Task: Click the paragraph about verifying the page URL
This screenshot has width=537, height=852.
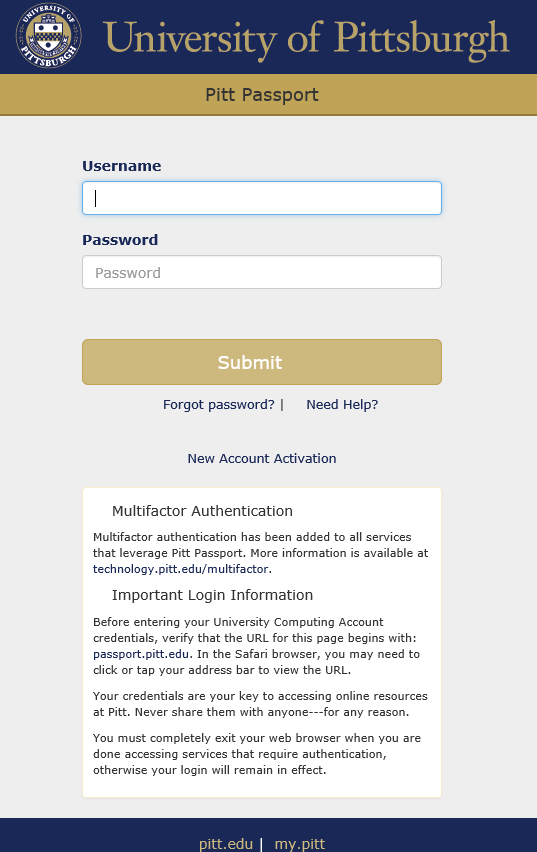Action: [257, 646]
